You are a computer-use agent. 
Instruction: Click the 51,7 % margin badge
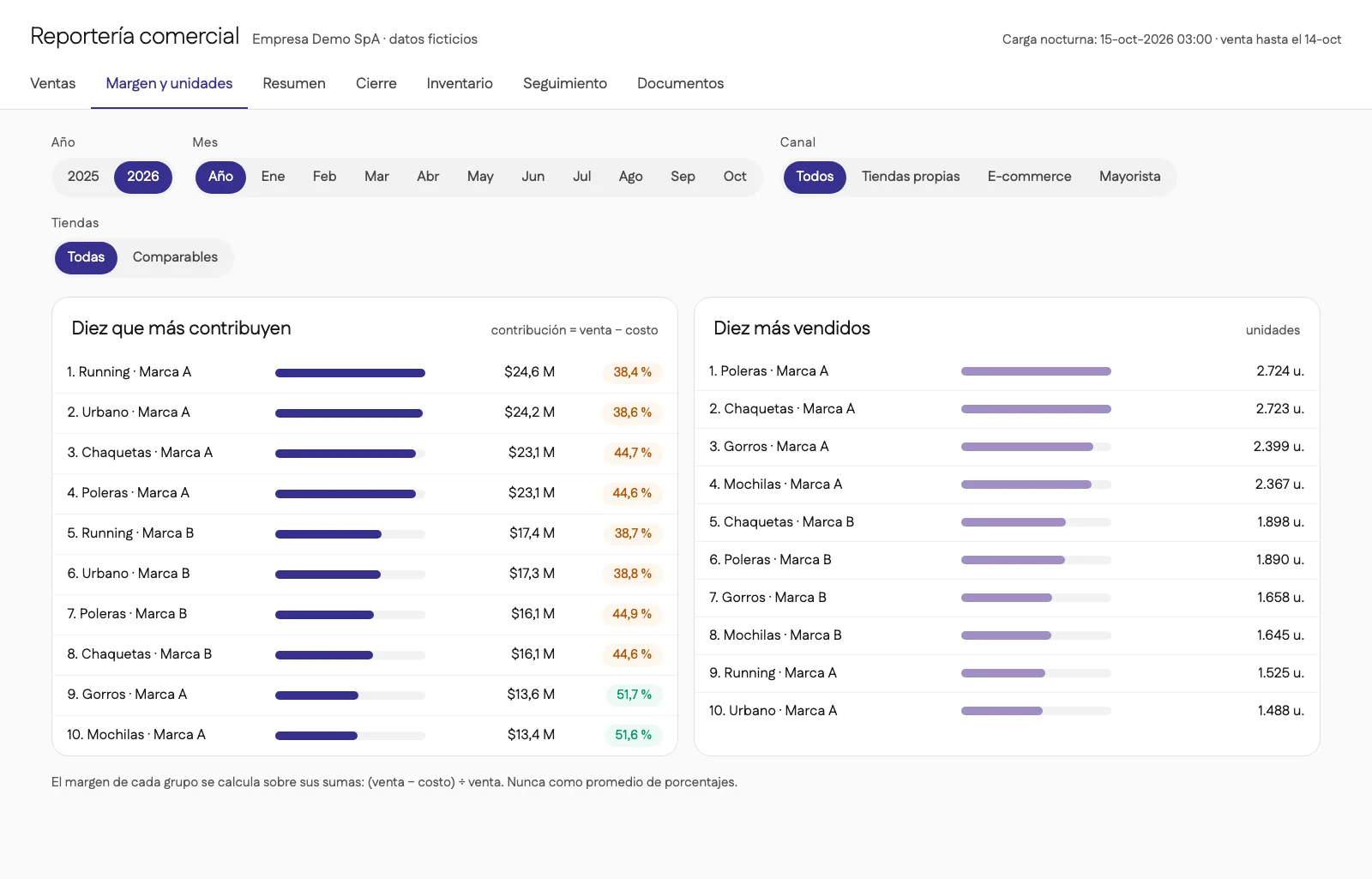[x=633, y=695]
